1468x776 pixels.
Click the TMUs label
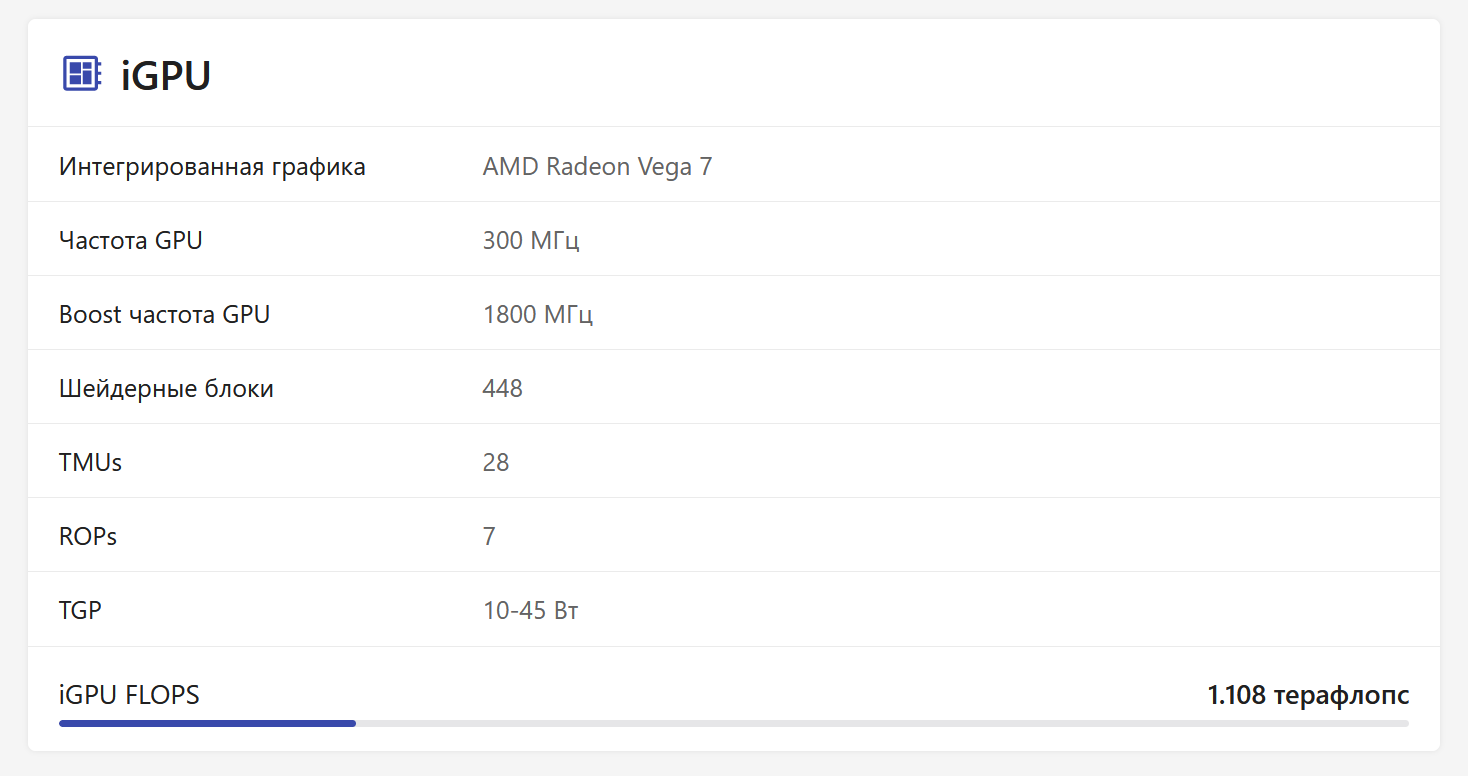tap(90, 462)
